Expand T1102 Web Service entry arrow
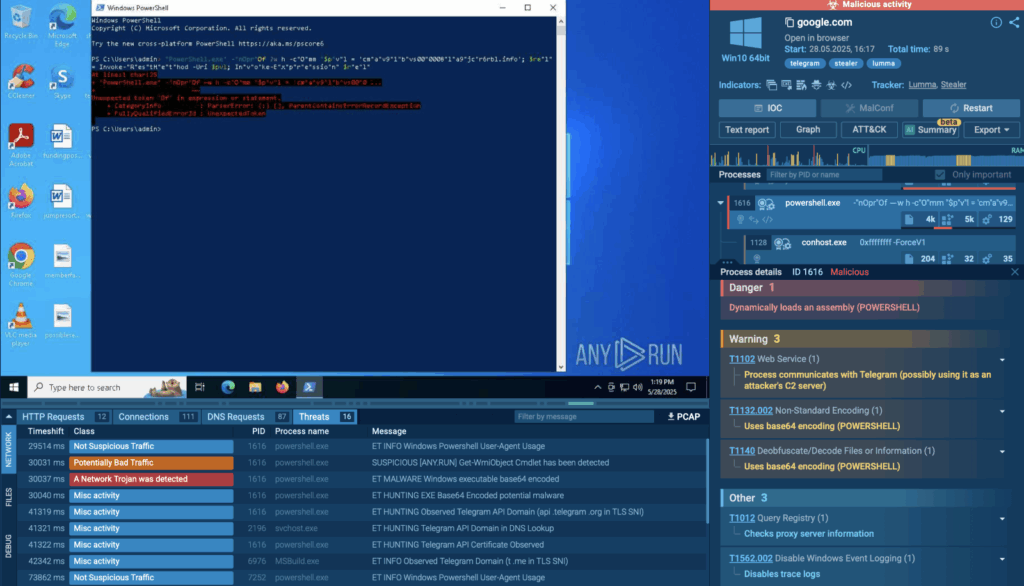Viewport: 1024px width, 586px height. click(1002, 360)
